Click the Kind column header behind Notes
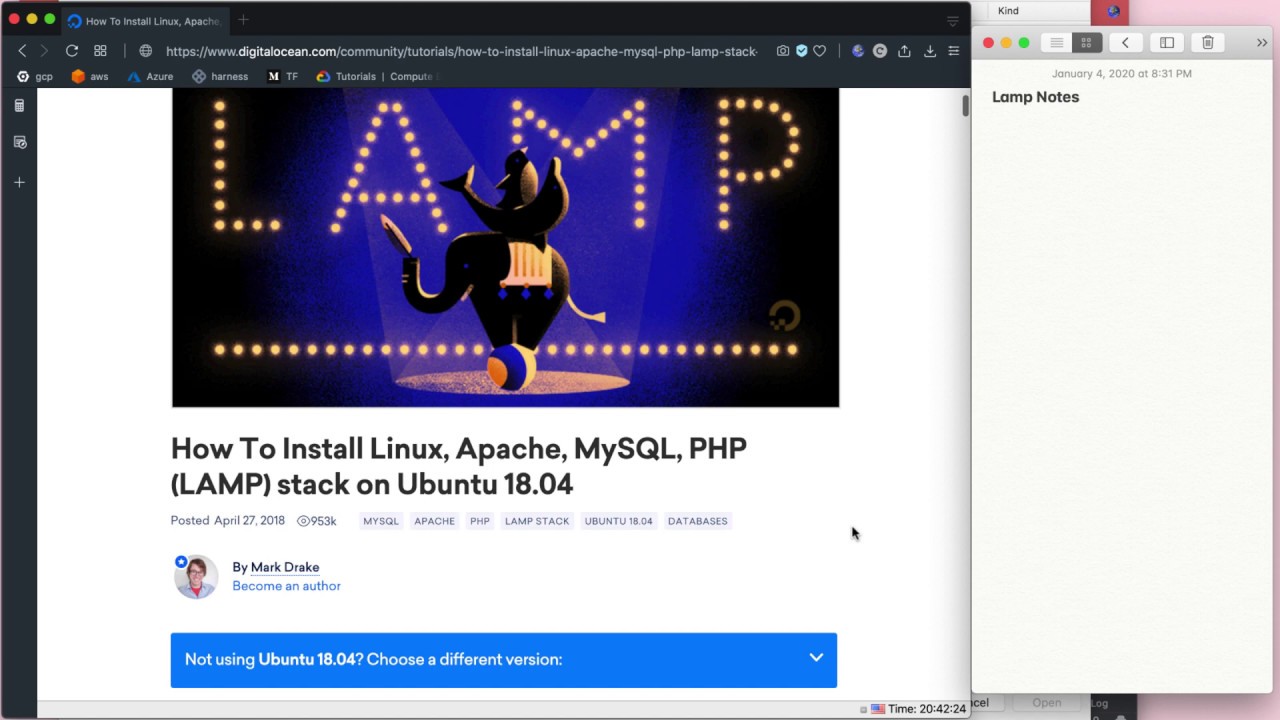Viewport: 1280px width, 720px height. tap(1008, 11)
